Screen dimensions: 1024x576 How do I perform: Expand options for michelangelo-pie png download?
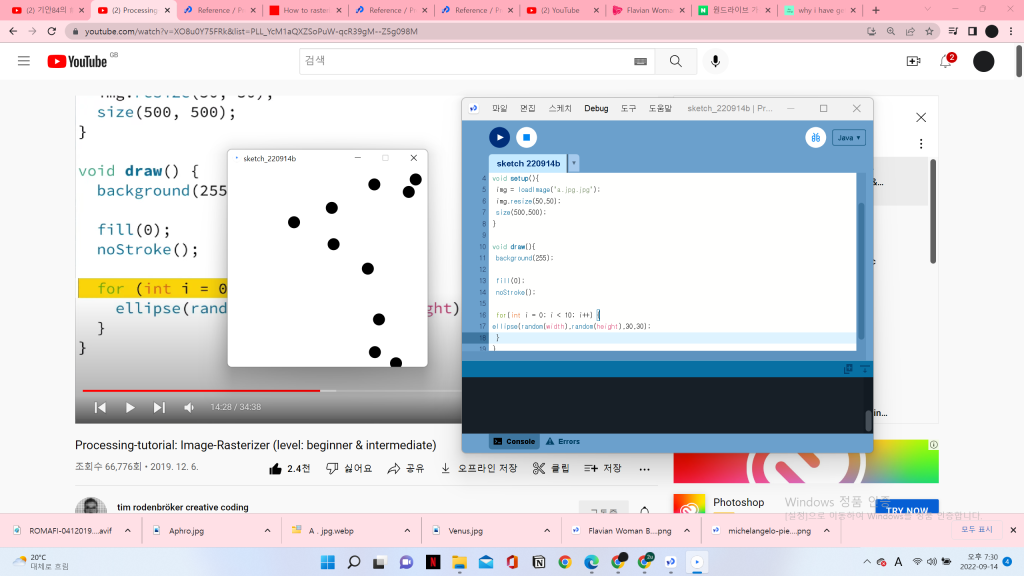point(826,531)
